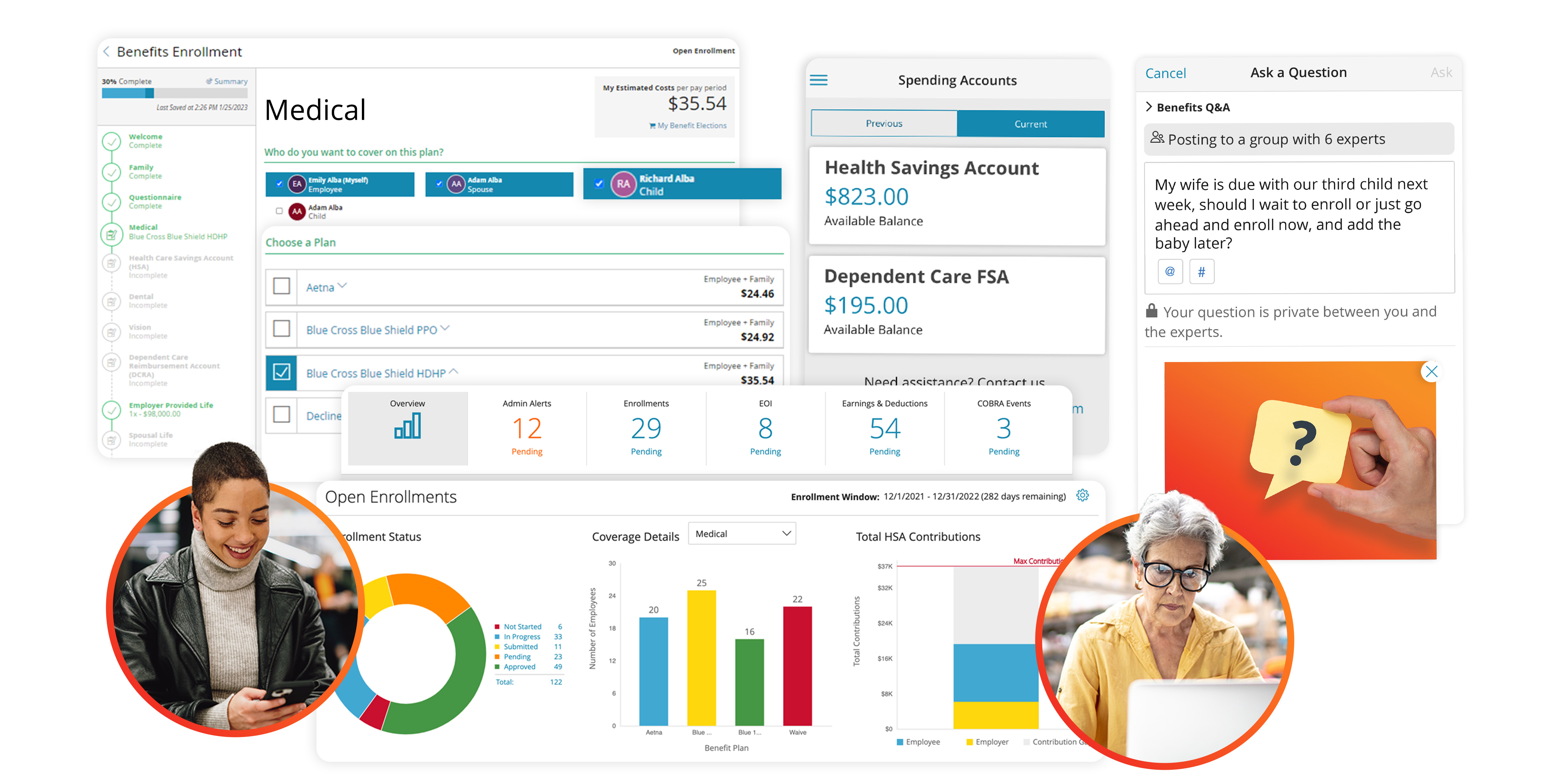
Task: Check the Aetna plan checkbox
Action: (281, 286)
